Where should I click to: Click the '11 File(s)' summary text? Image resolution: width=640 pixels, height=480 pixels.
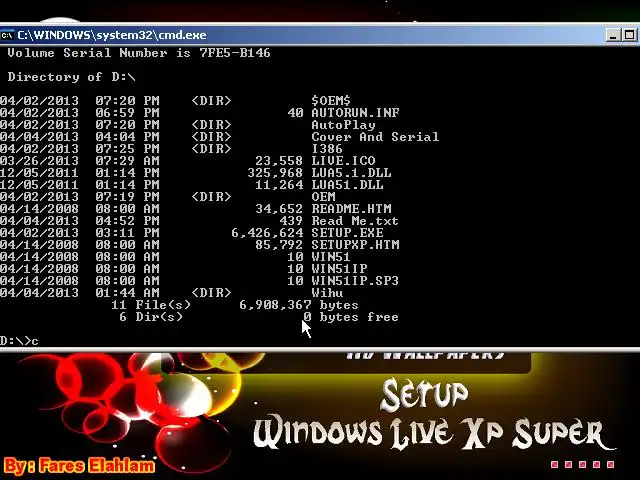click(x=151, y=305)
